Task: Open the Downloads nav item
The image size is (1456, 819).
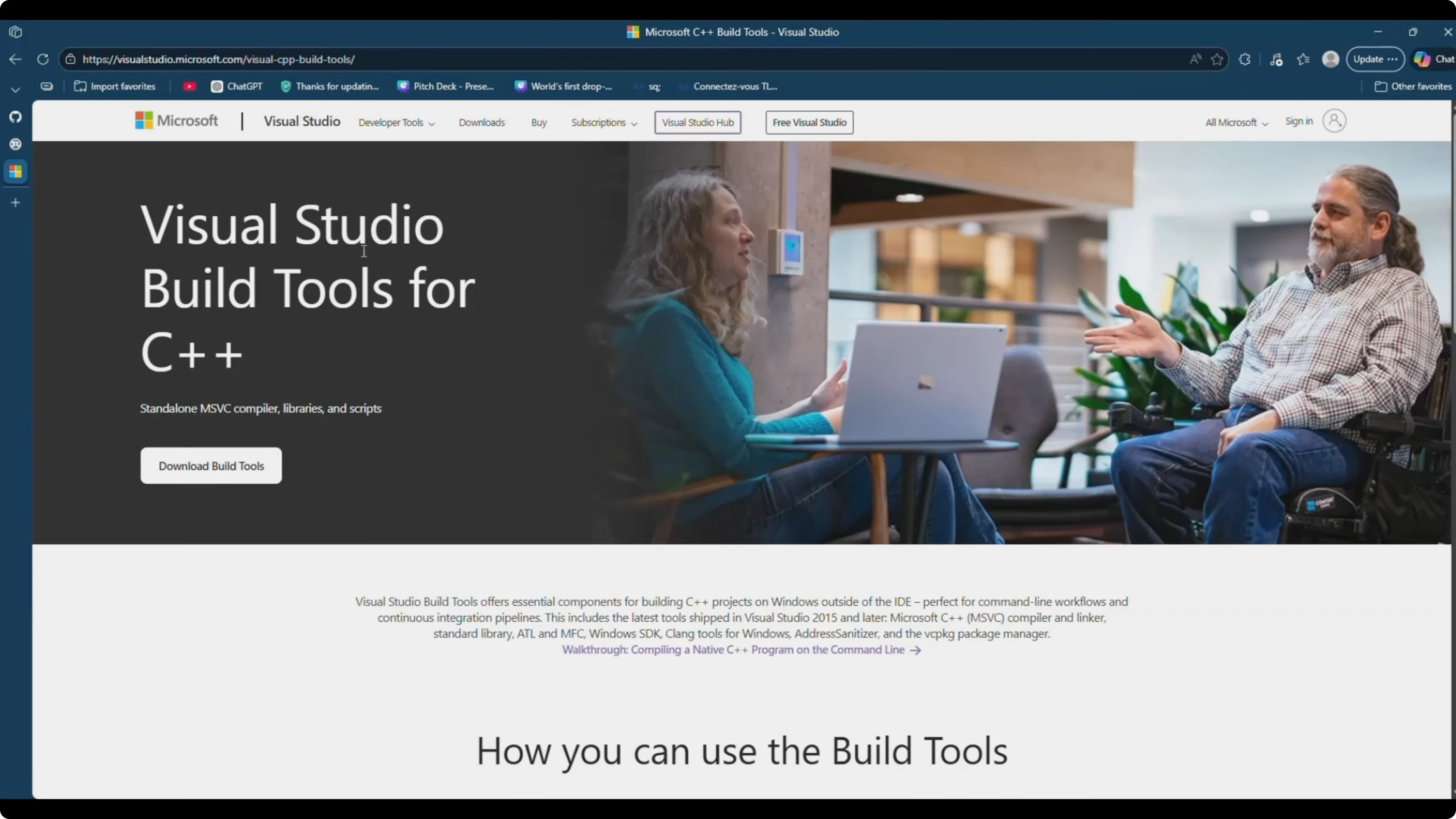Action: pyautogui.click(x=482, y=123)
